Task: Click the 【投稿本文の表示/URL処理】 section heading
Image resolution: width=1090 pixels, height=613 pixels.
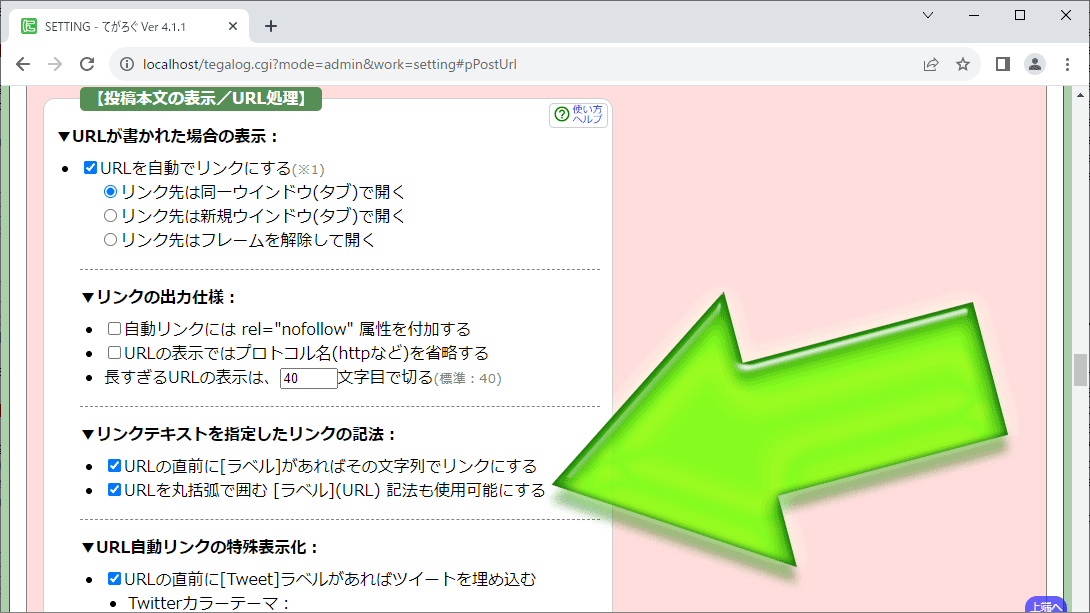Action: click(x=201, y=99)
